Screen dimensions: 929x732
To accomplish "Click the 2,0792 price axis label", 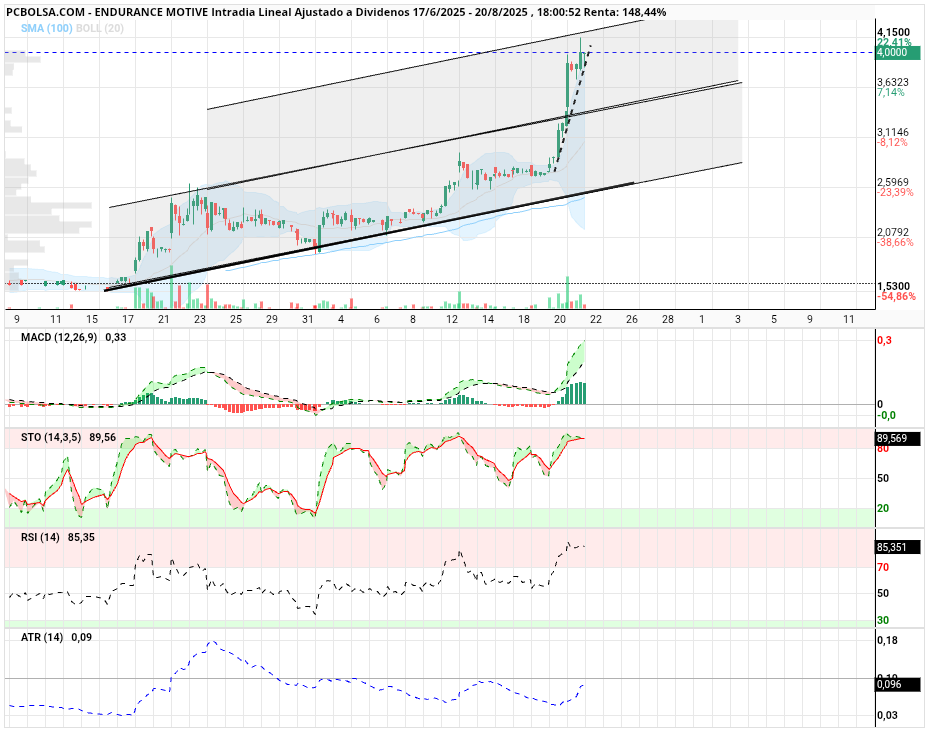I will point(893,232).
